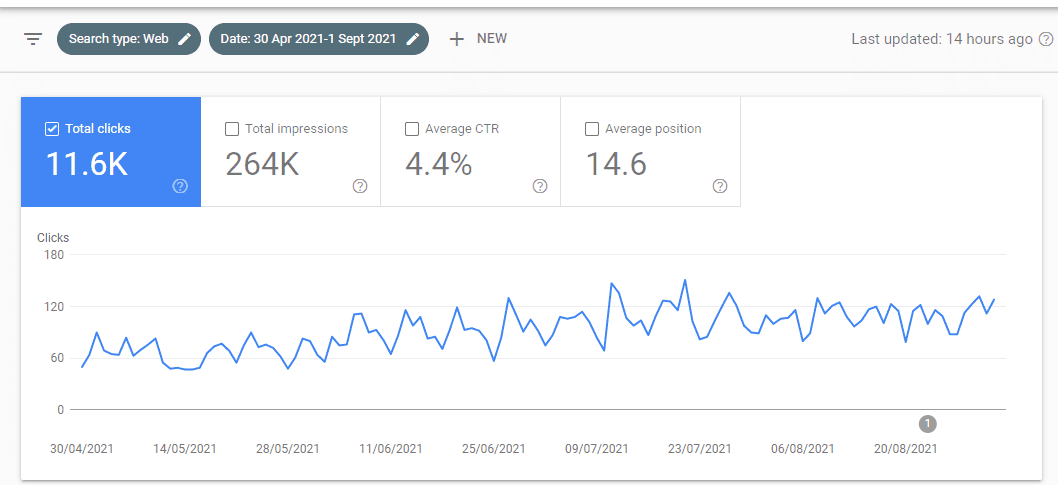Click the 23/07/2021 date label
1058x485 pixels.
(x=700, y=449)
